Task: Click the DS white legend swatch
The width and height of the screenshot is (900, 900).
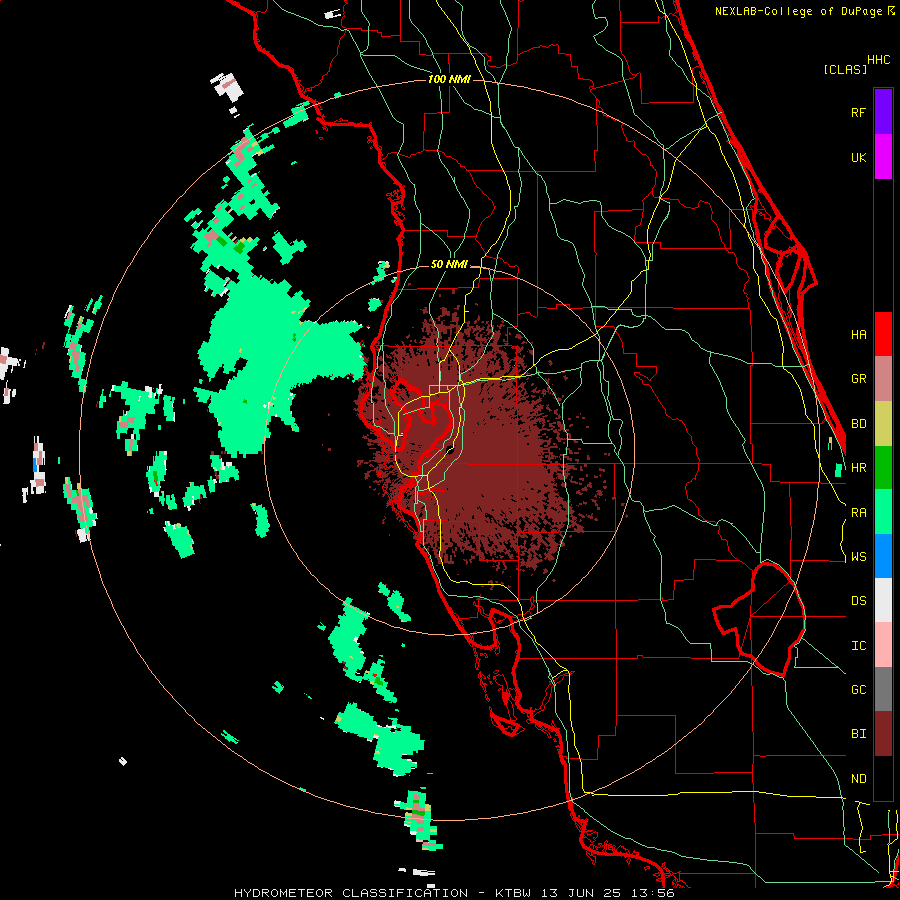Action: tap(883, 600)
